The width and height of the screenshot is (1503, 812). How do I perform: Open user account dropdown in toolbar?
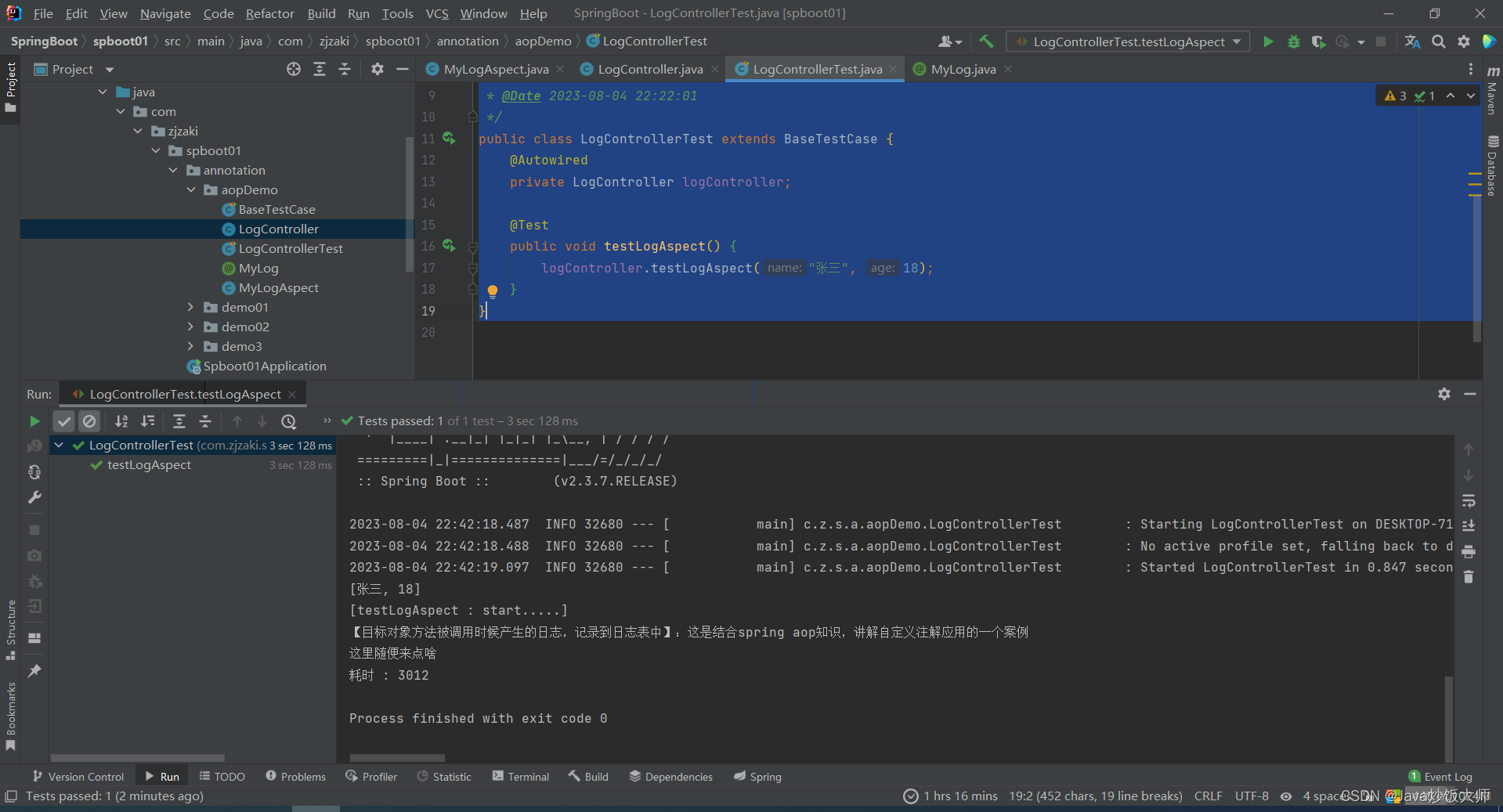pyautogui.click(x=950, y=42)
